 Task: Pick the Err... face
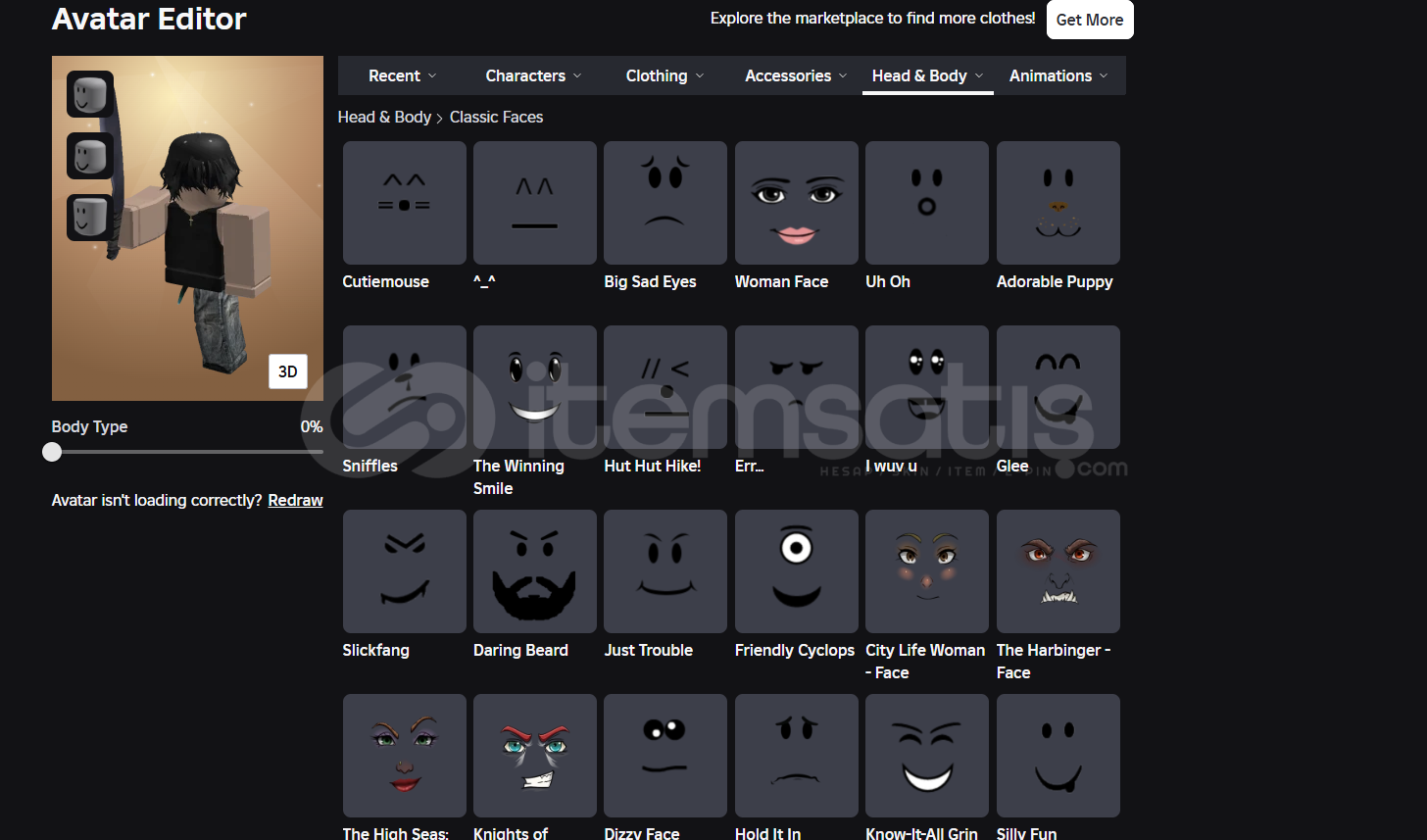click(x=796, y=387)
